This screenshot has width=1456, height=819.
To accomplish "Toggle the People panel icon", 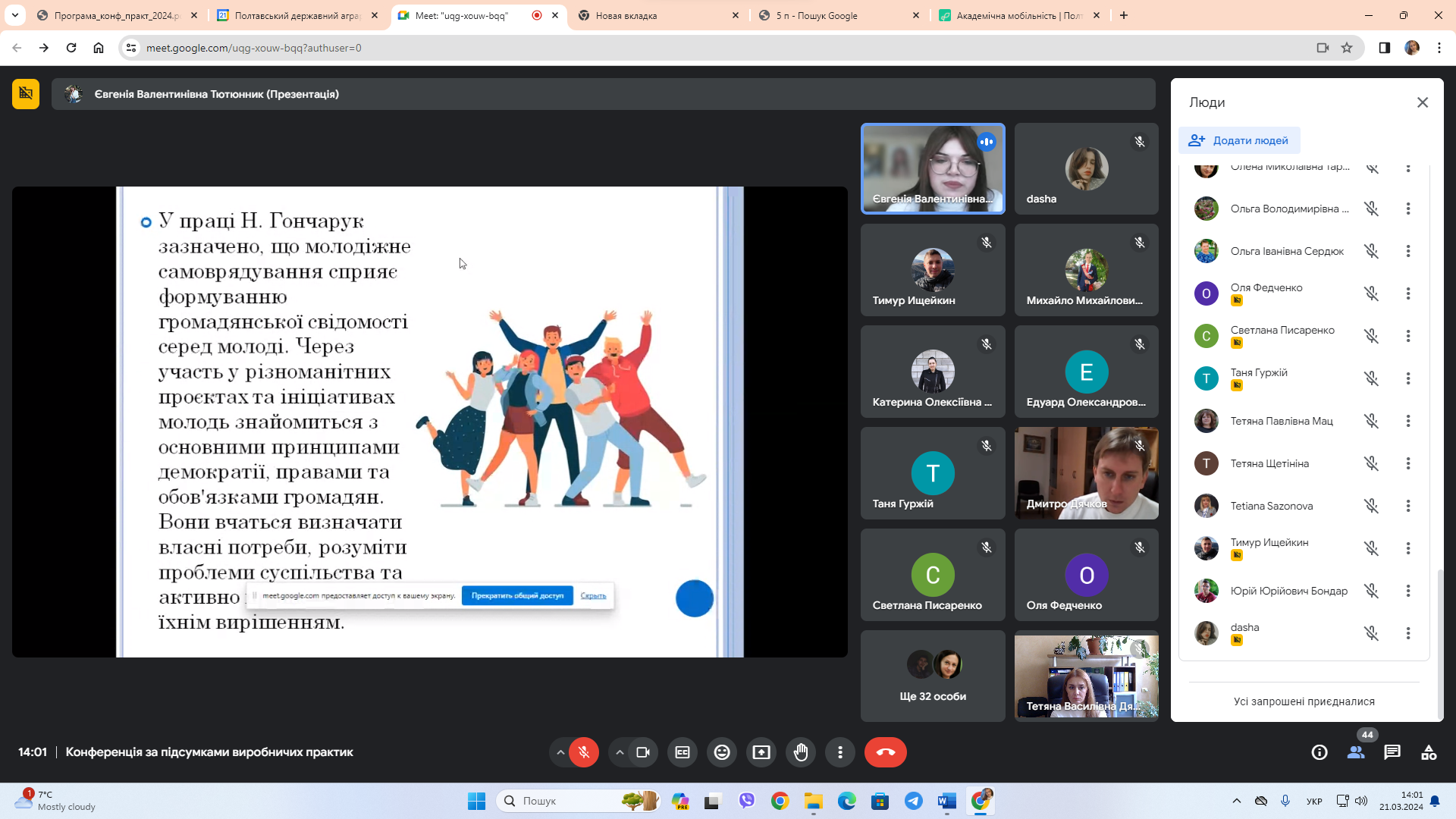I will pyautogui.click(x=1356, y=752).
